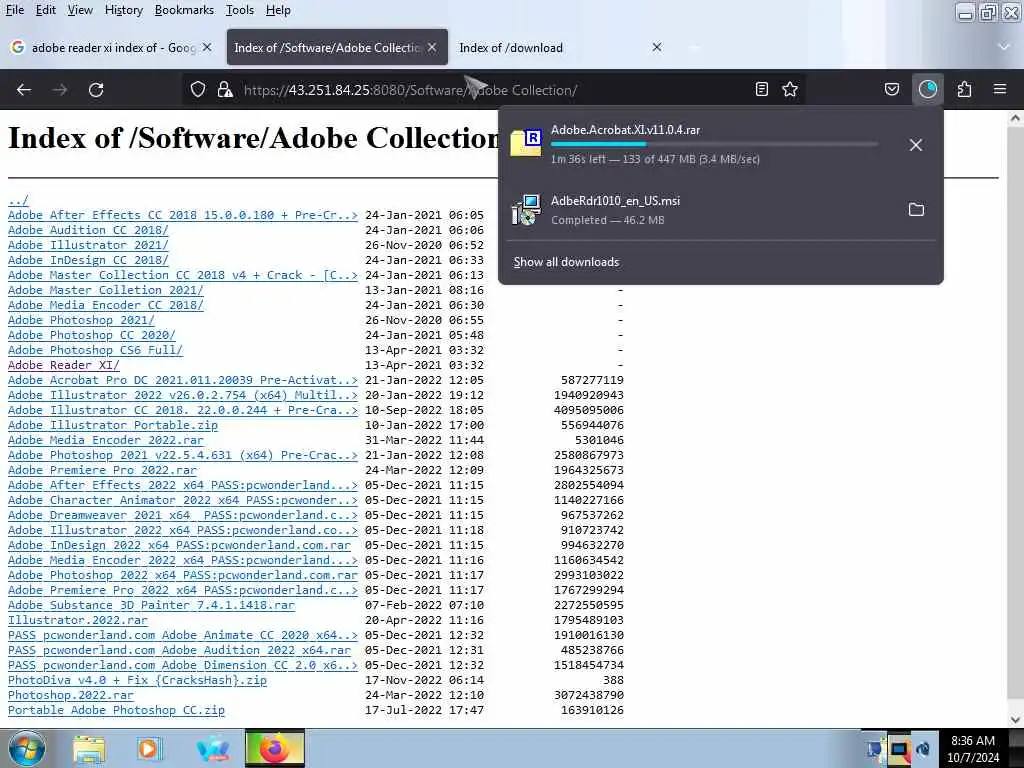Download Photoshop.2022.rar
Viewport: 1024px width, 768px height.
pos(71,696)
